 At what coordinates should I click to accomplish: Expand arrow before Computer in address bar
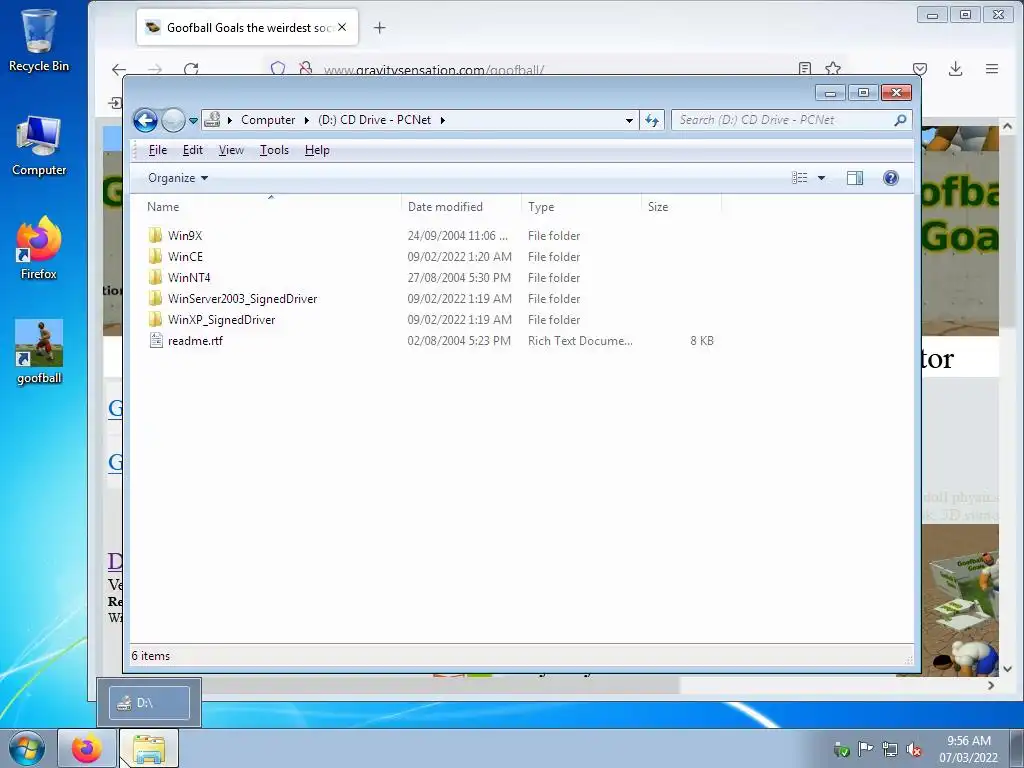230,120
